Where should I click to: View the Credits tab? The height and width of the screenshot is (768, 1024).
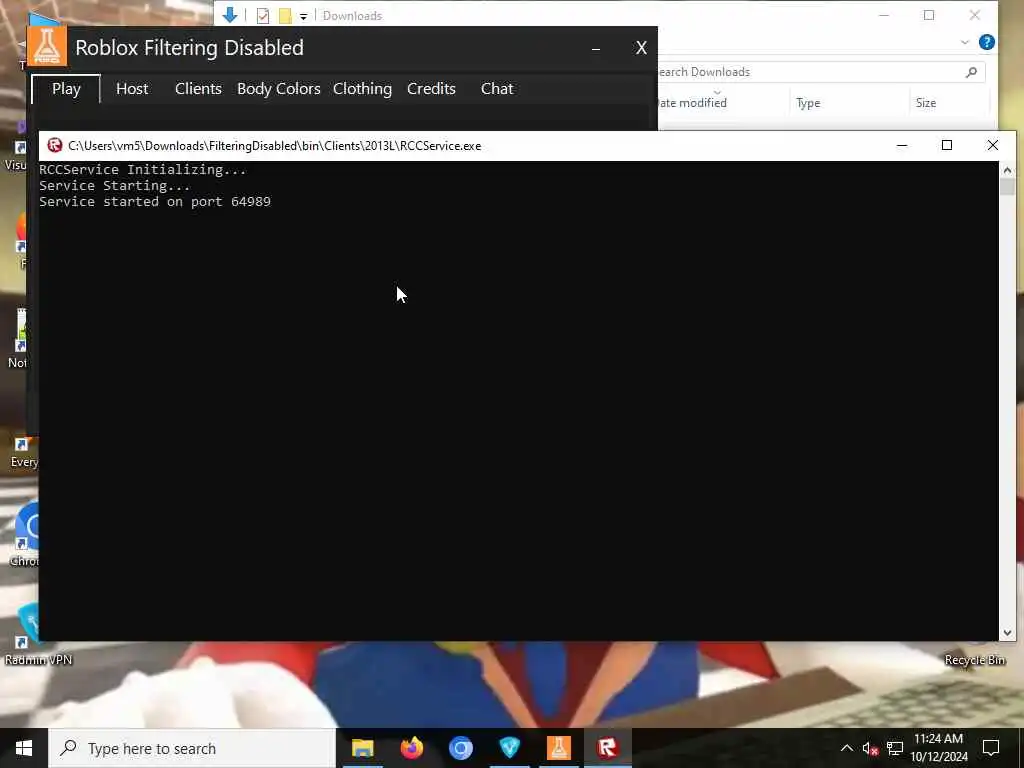tap(431, 89)
